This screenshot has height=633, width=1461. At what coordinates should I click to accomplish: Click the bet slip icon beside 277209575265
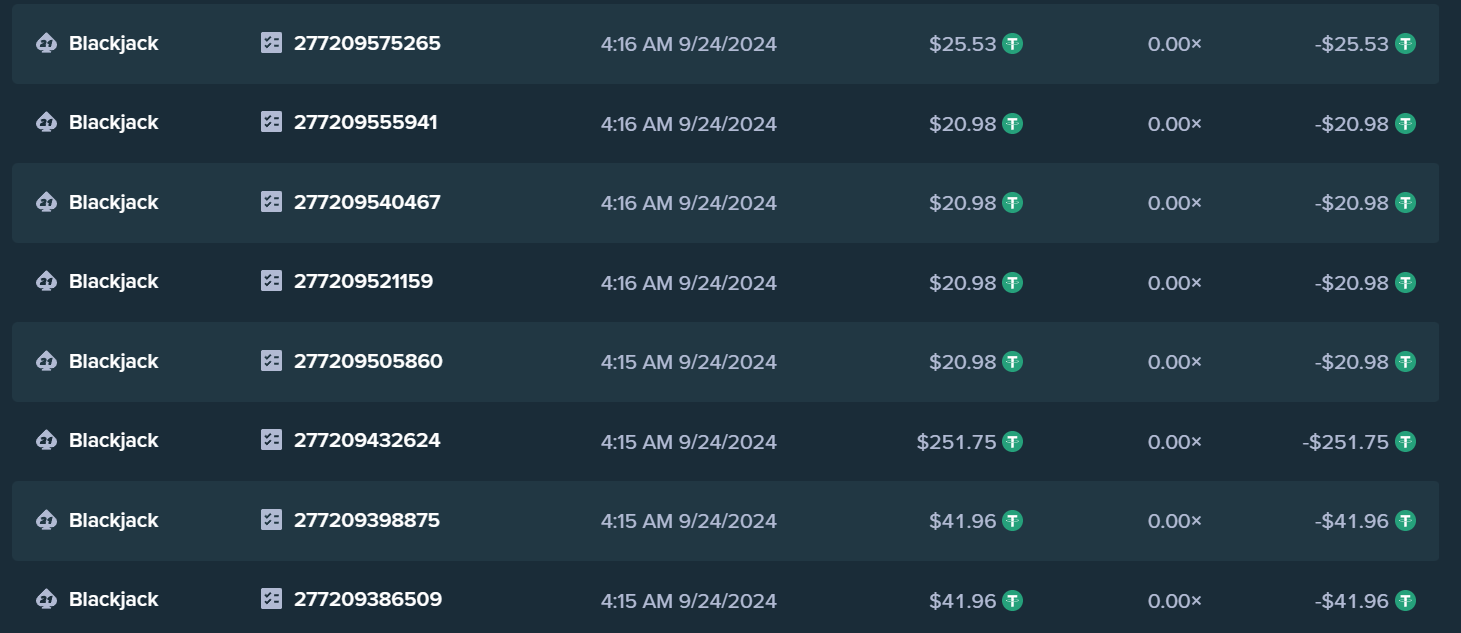click(271, 43)
